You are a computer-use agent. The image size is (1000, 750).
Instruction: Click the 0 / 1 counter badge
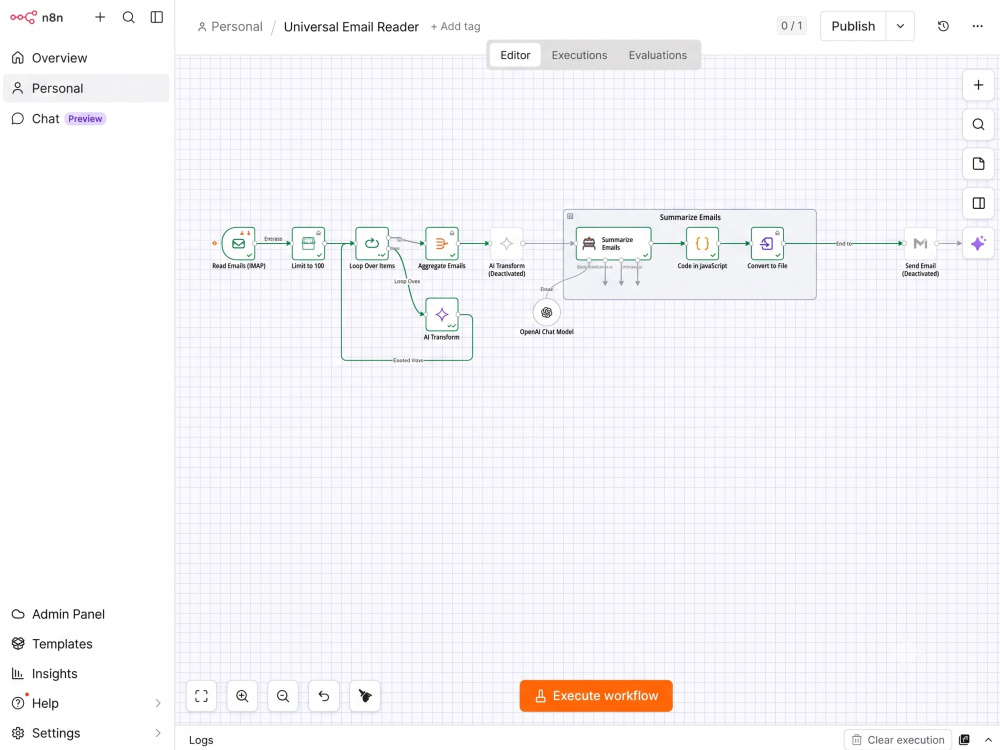point(791,26)
